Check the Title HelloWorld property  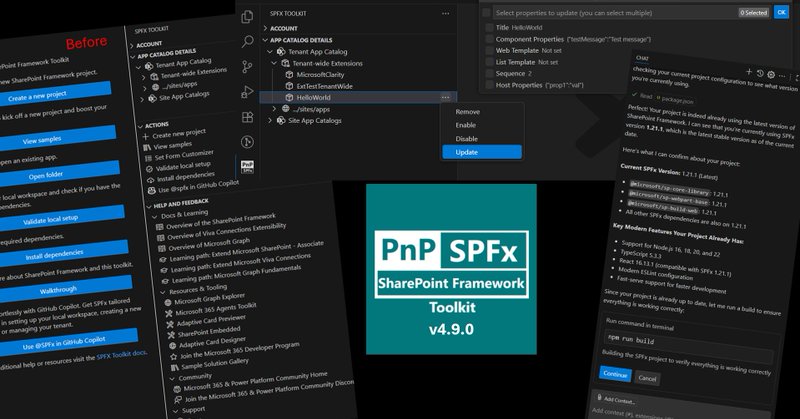490,28
